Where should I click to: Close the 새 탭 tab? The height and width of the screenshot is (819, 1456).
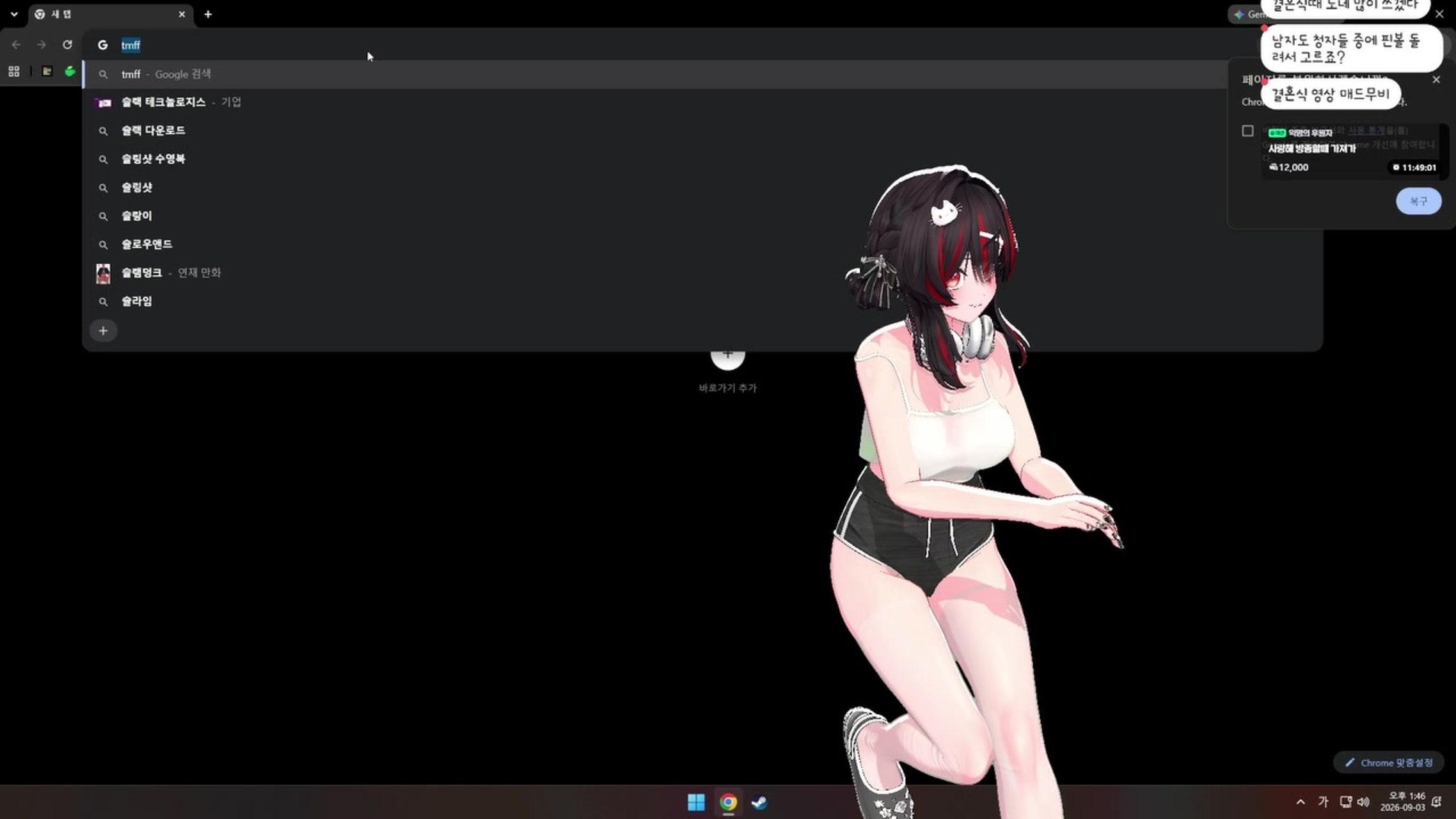point(182,14)
